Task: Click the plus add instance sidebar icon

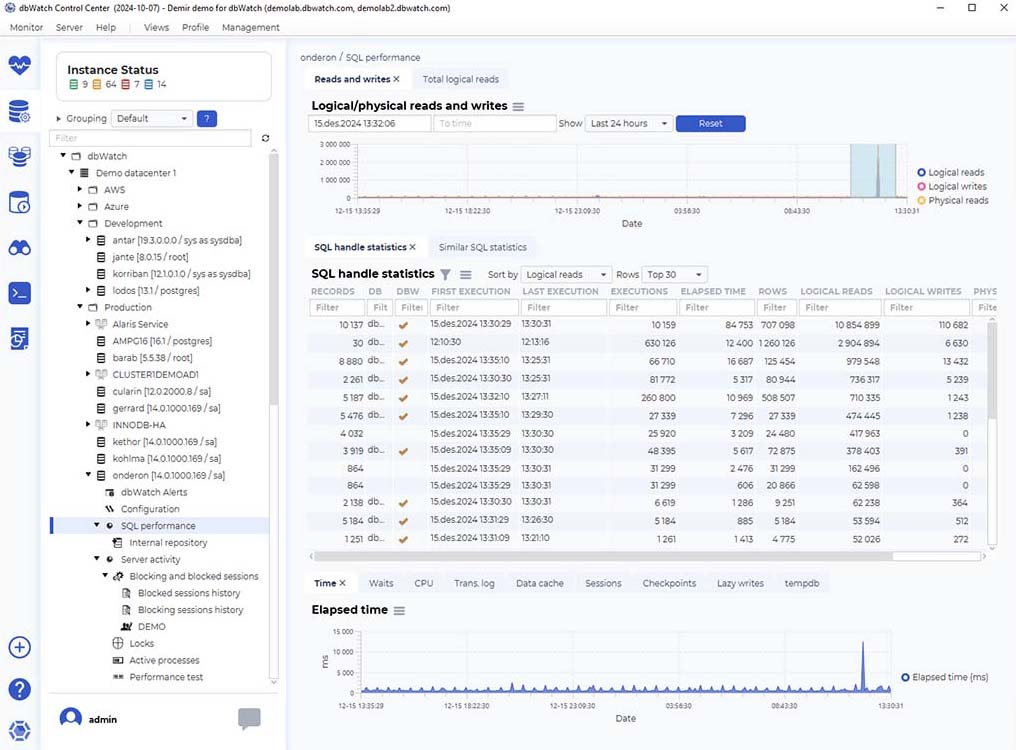Action: (x=19, y=647)
